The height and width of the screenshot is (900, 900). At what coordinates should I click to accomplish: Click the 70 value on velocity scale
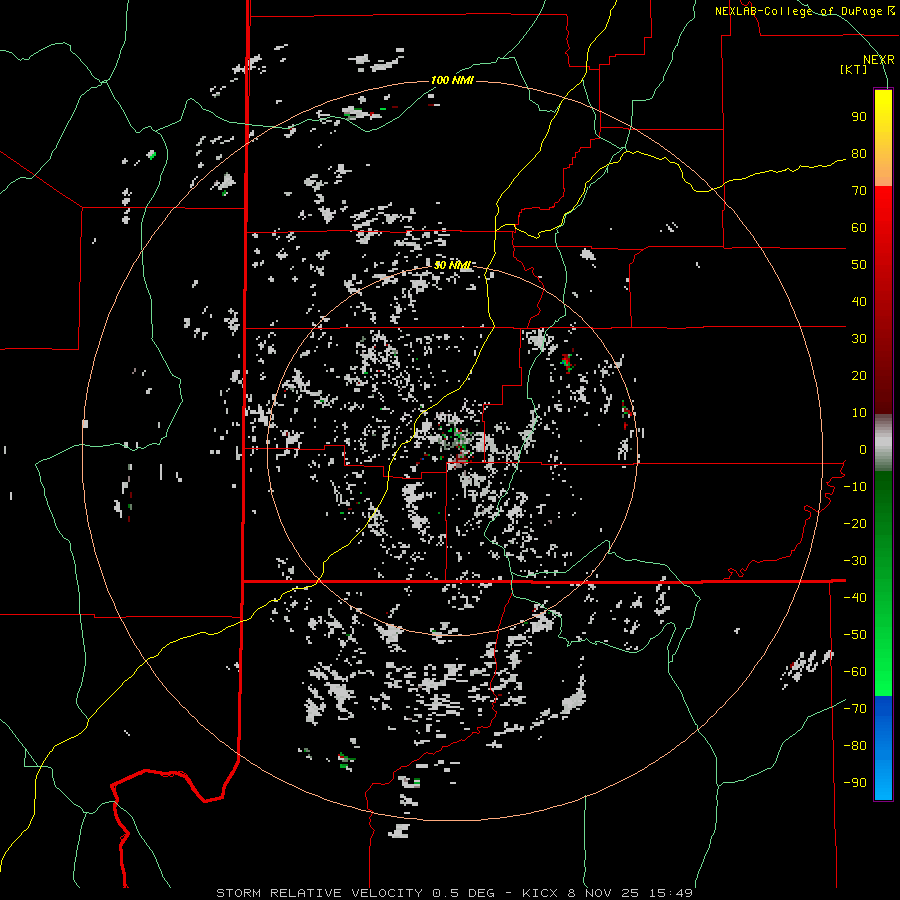859,191
